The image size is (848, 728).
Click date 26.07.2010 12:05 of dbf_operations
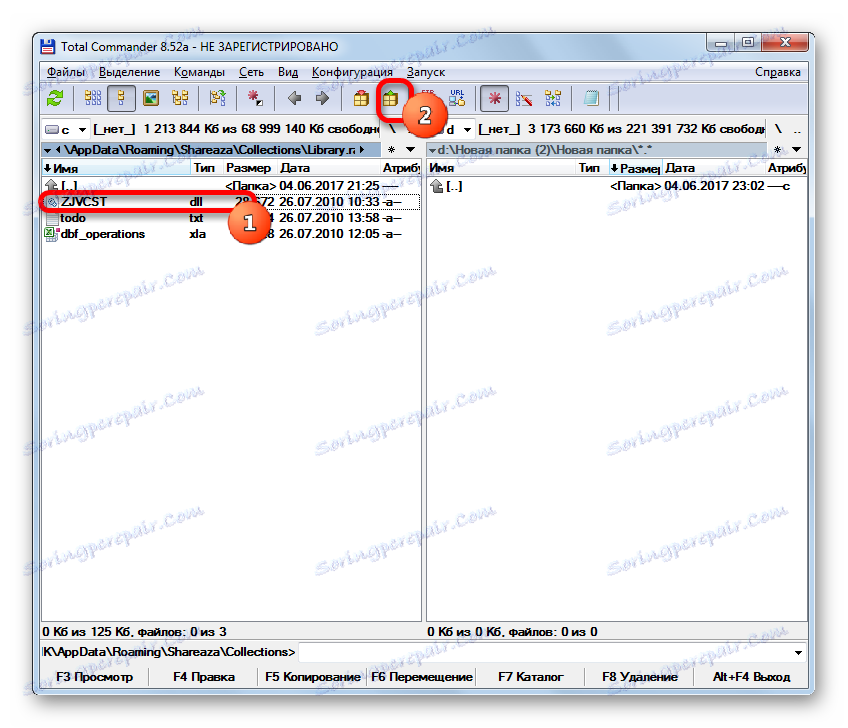(329, 234)
